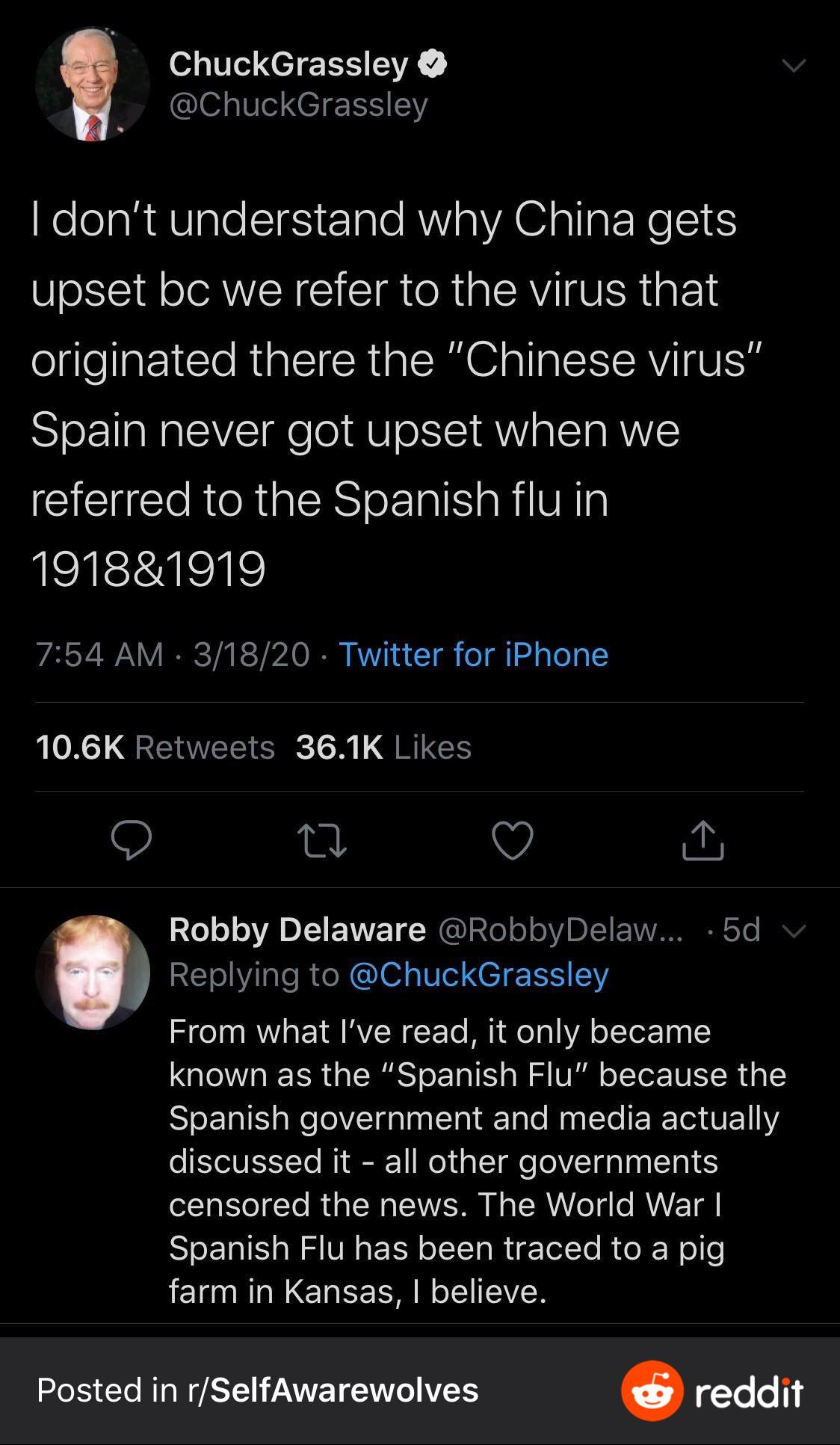View the 10.6K Retweets list
840x1445 pixels.
[155, 747]
